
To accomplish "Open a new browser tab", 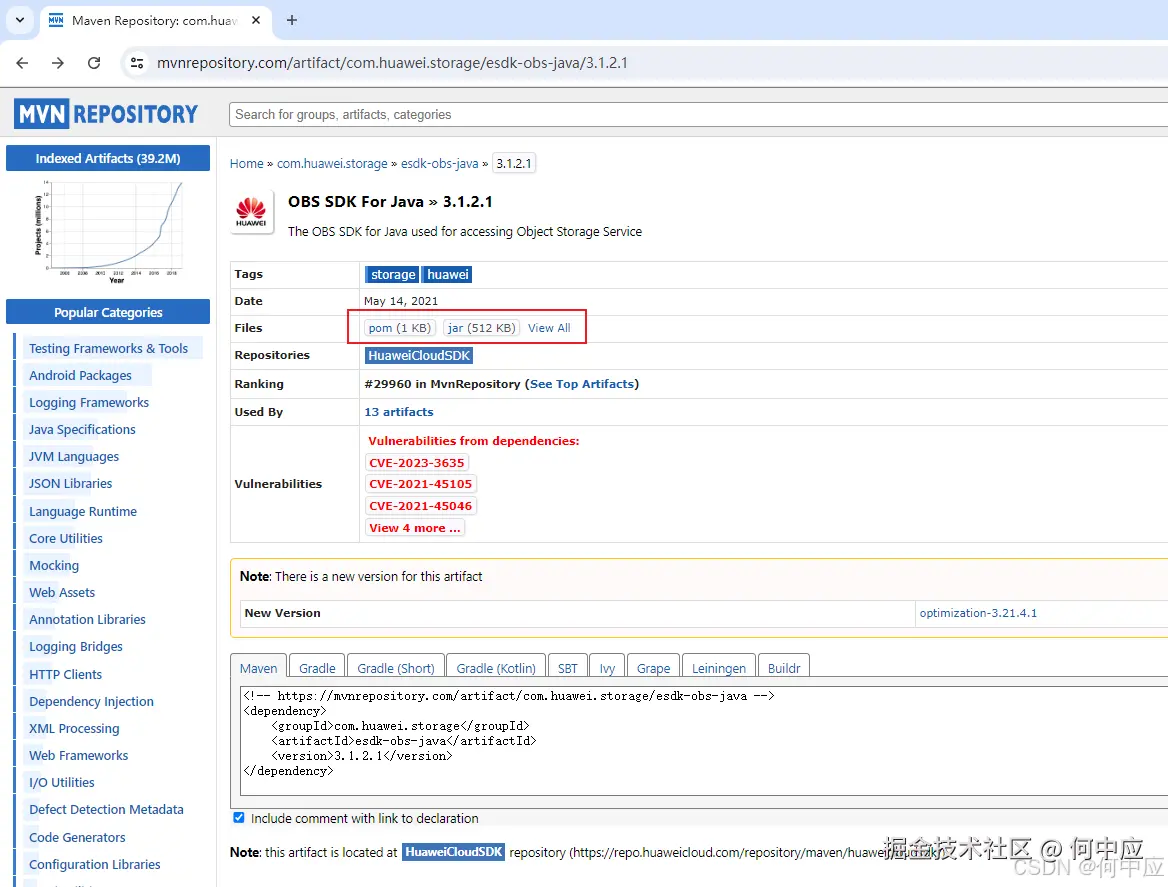I will tap(292, 20).
